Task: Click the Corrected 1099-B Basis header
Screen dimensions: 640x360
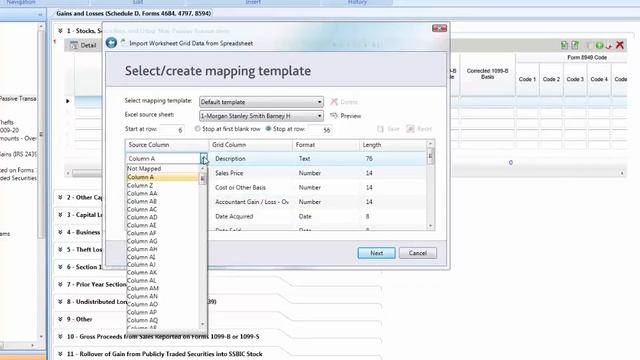Action: pyautogui.click(x=487, y=74)
